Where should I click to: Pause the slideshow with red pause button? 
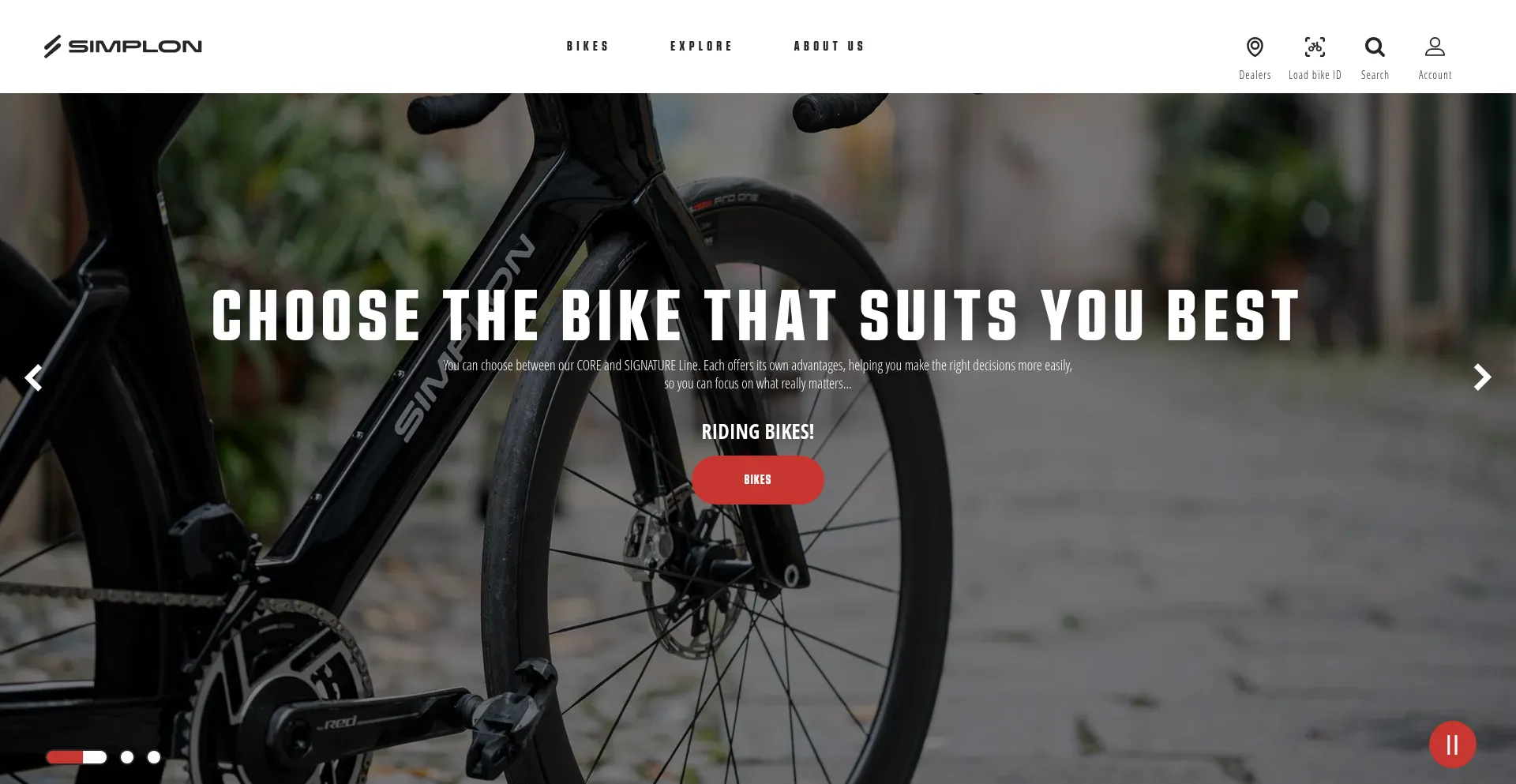tap(1452, 745)
